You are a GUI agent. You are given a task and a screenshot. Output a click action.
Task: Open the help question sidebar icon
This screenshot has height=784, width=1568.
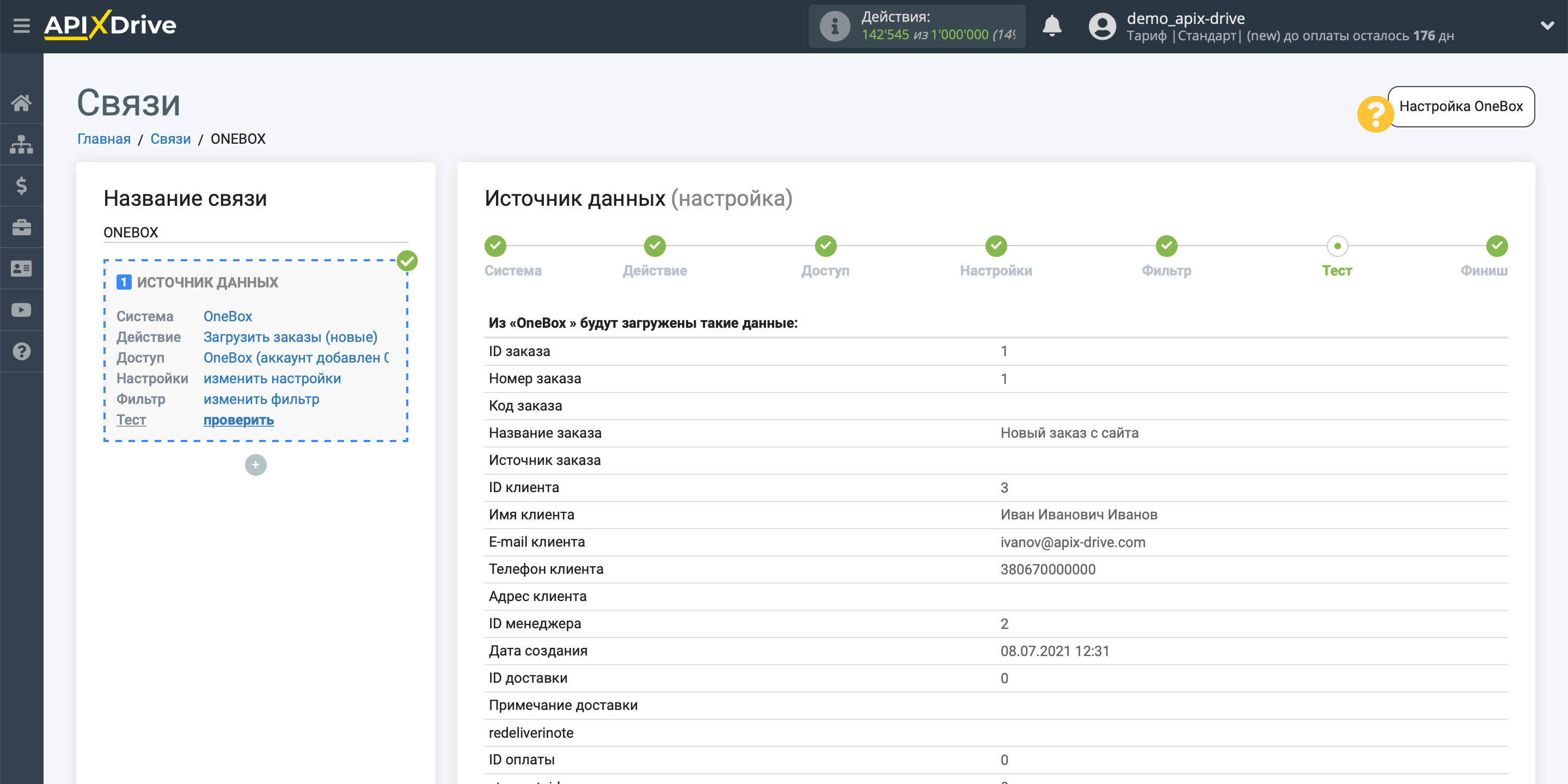click(x=21, y=351)
